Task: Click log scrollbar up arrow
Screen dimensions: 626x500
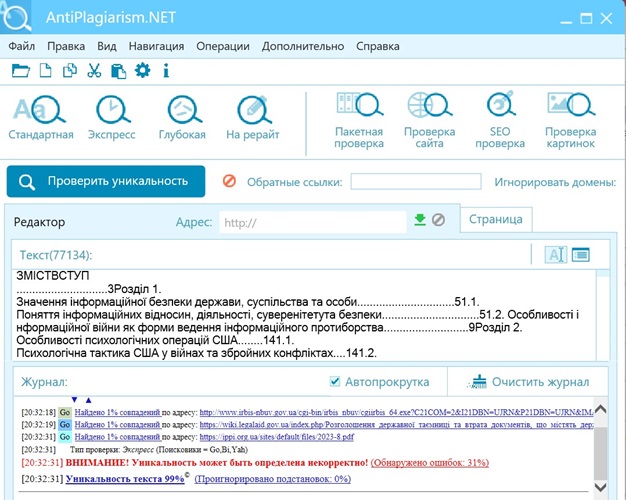Action: 600,409
